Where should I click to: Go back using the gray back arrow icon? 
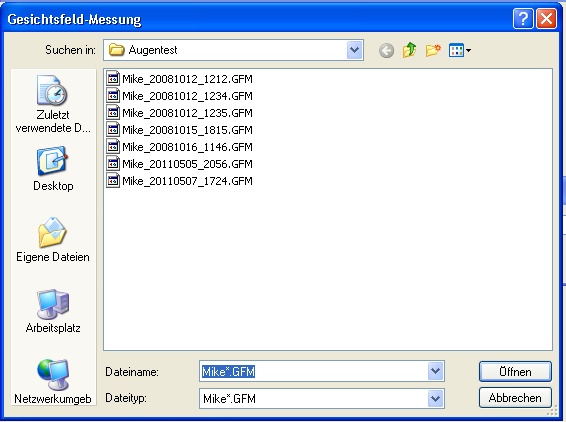click(x=386, y=51)
